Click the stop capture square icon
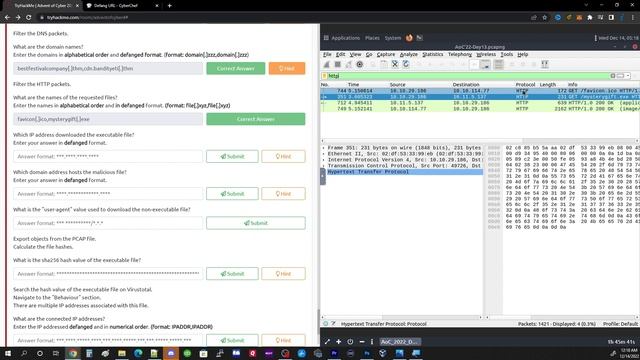 338,64
